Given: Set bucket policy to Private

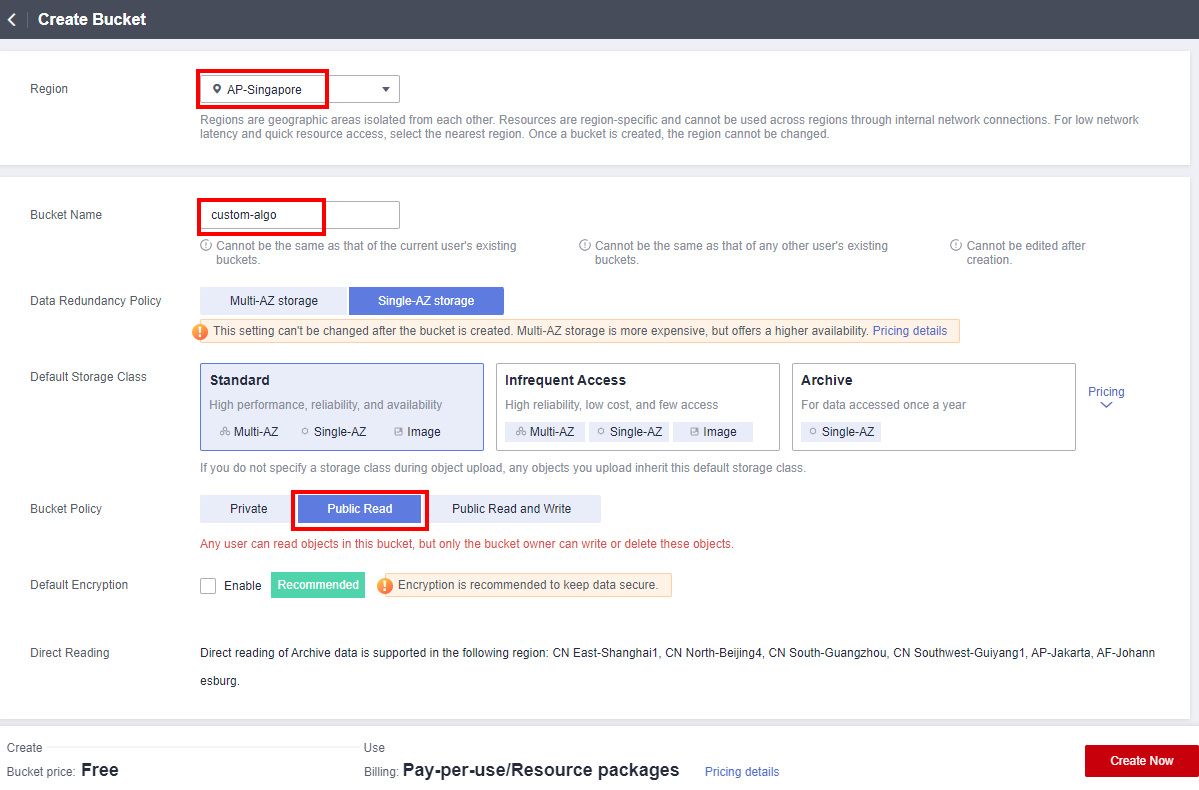Looking at the screenshot, I should 248,509.
